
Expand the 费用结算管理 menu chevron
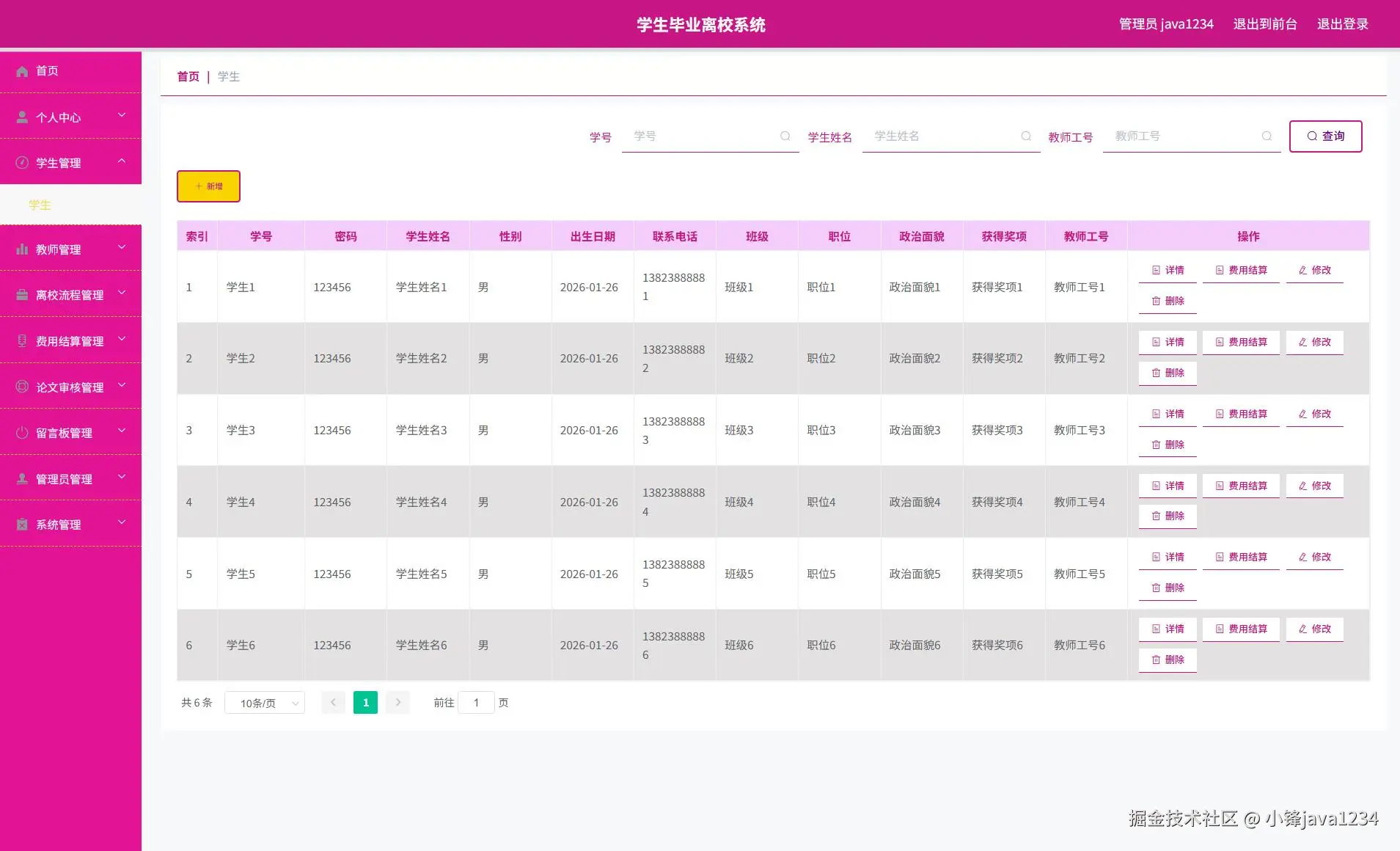pyautogui.click(x=122, y=339)
